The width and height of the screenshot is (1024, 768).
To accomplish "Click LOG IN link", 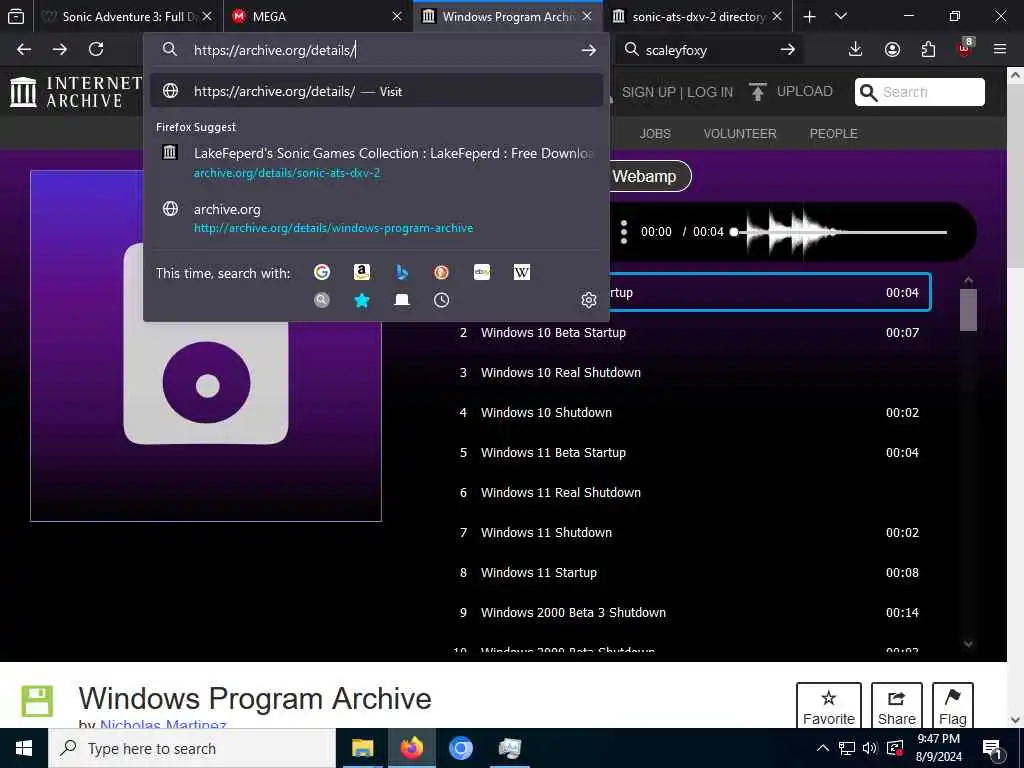I will click(710, 92).
